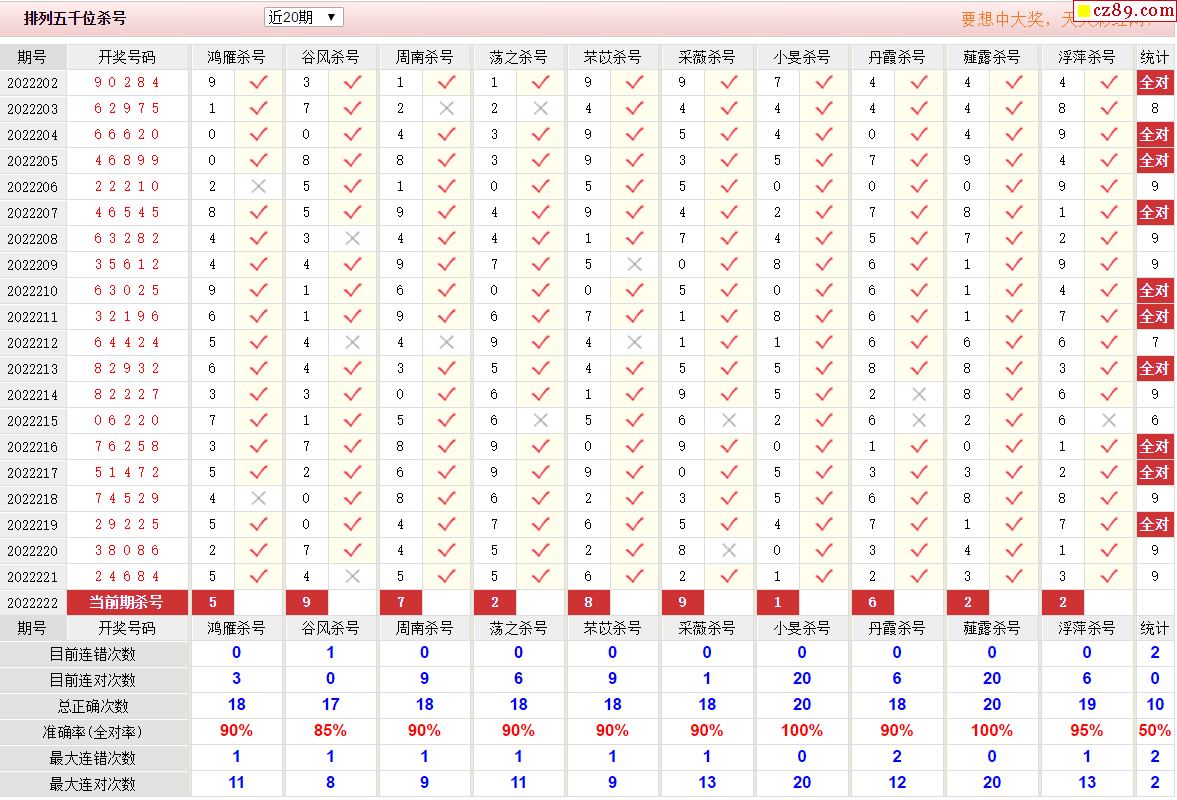Click the red check for 浮萍 in row 2022221
Image resolution: width=1177 pixels, height=800 pixels.
point(1109,576)
